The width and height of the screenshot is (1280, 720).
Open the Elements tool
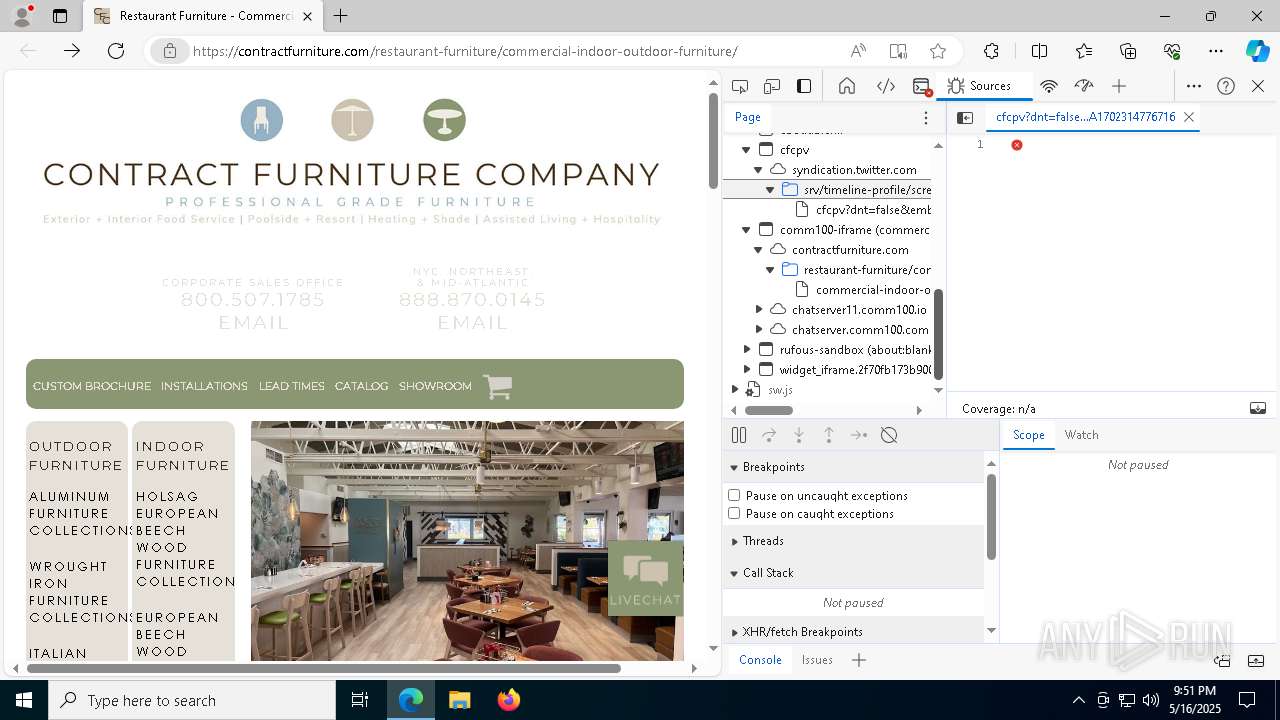tap(886, 86)
